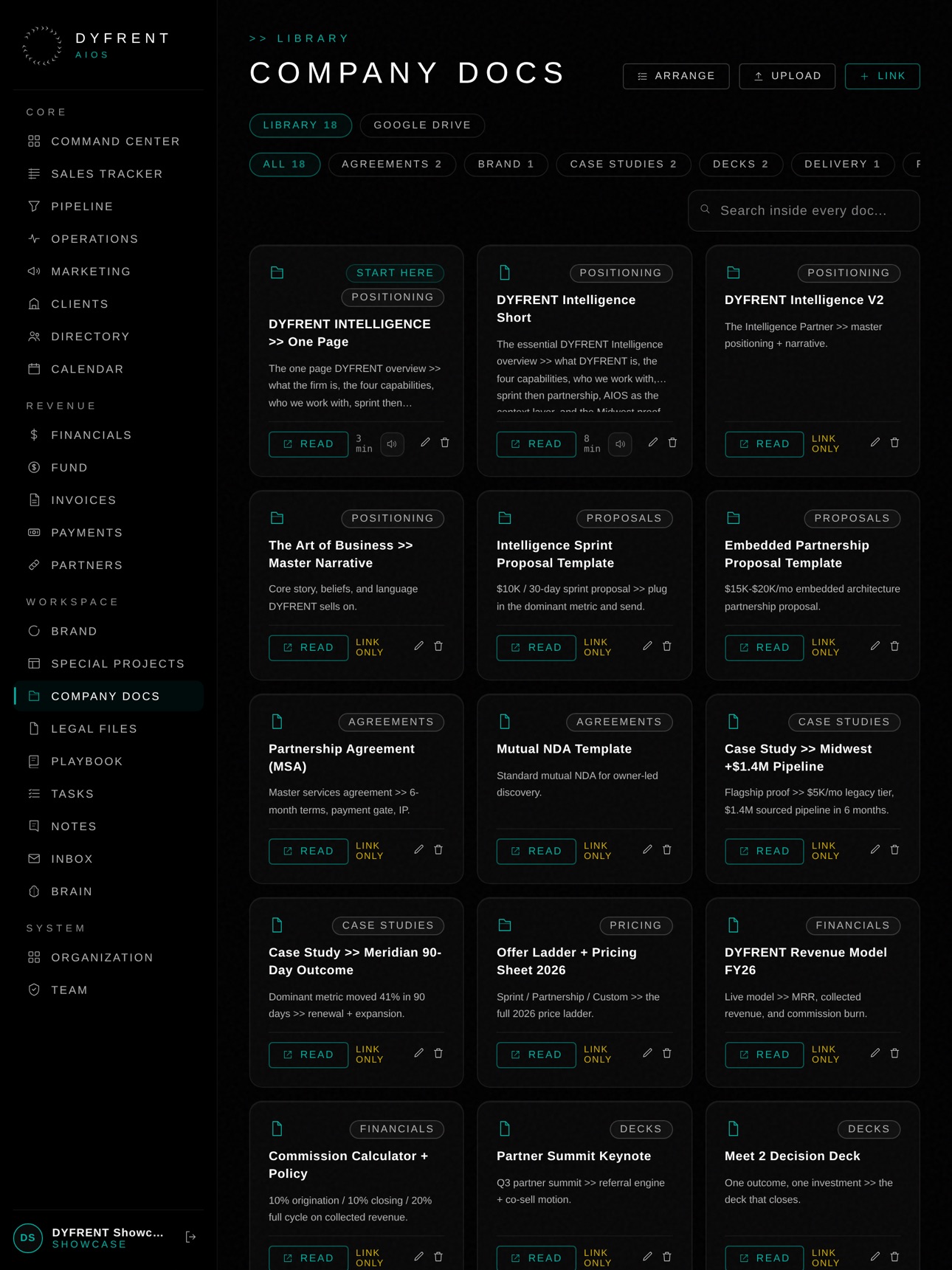Switch to the Google Drive tab
The image size is (952, 1270).
[422, 125]
